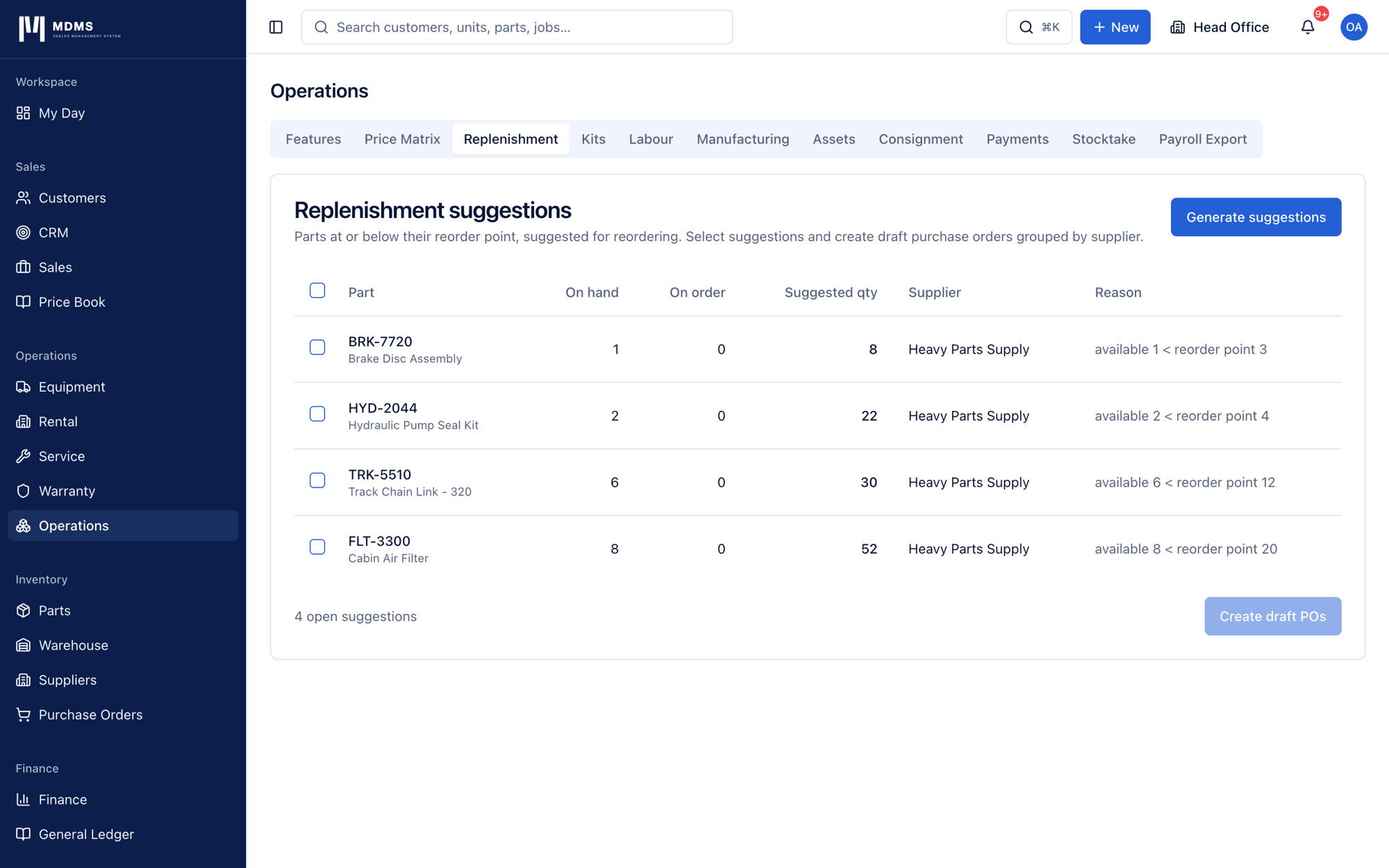
Task: Click the Supplier column header
Action: (x=934, y=292)
